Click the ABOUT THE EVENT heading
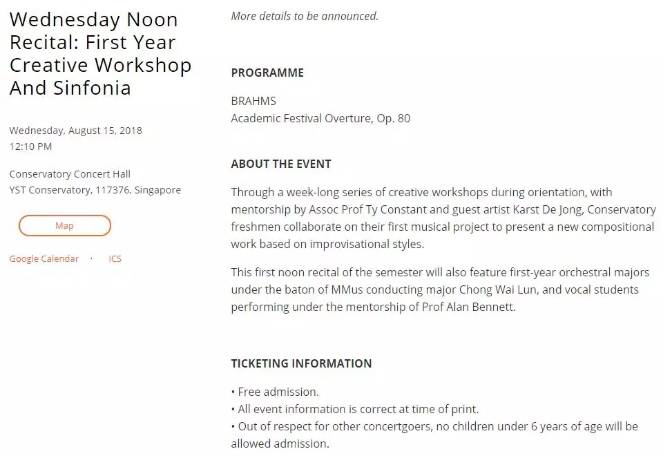 281,164
